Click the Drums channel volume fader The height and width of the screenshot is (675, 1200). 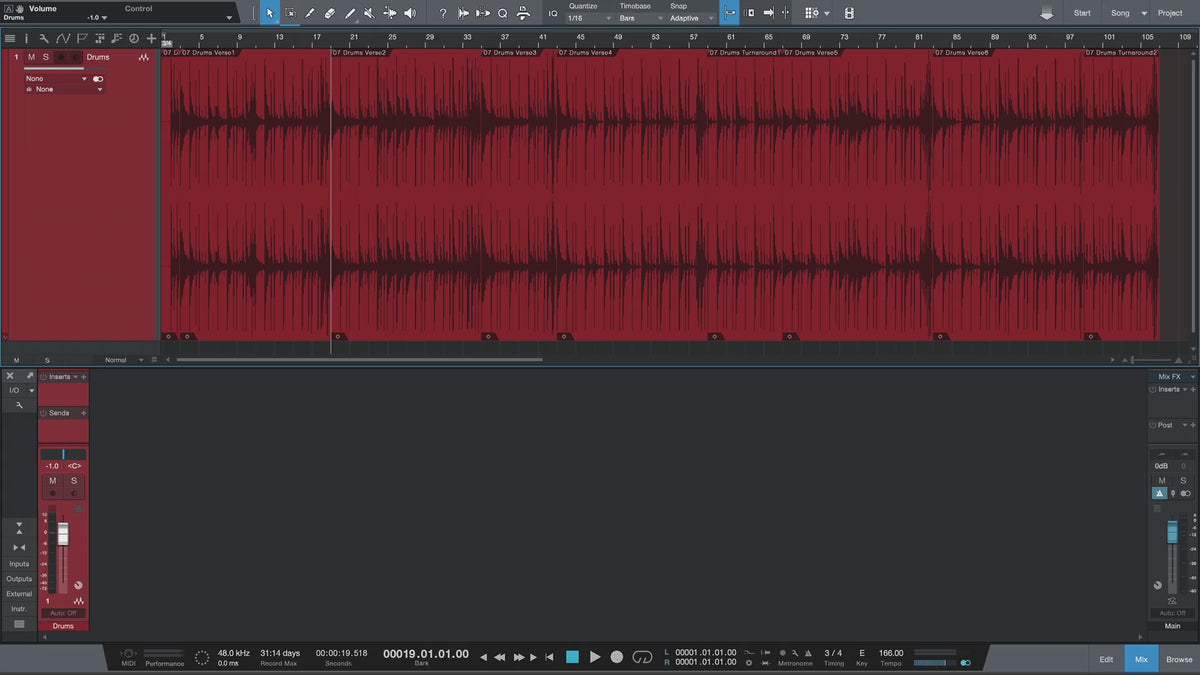[63, 534]
